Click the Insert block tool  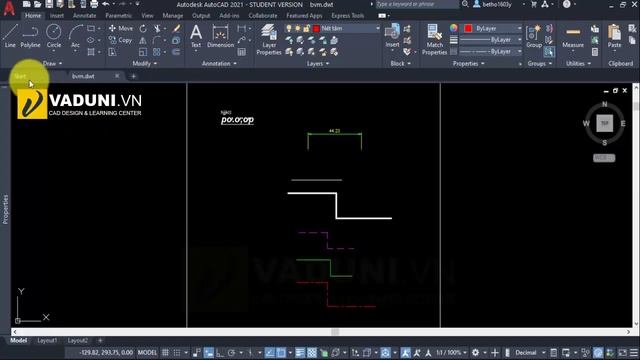point(392,36)
